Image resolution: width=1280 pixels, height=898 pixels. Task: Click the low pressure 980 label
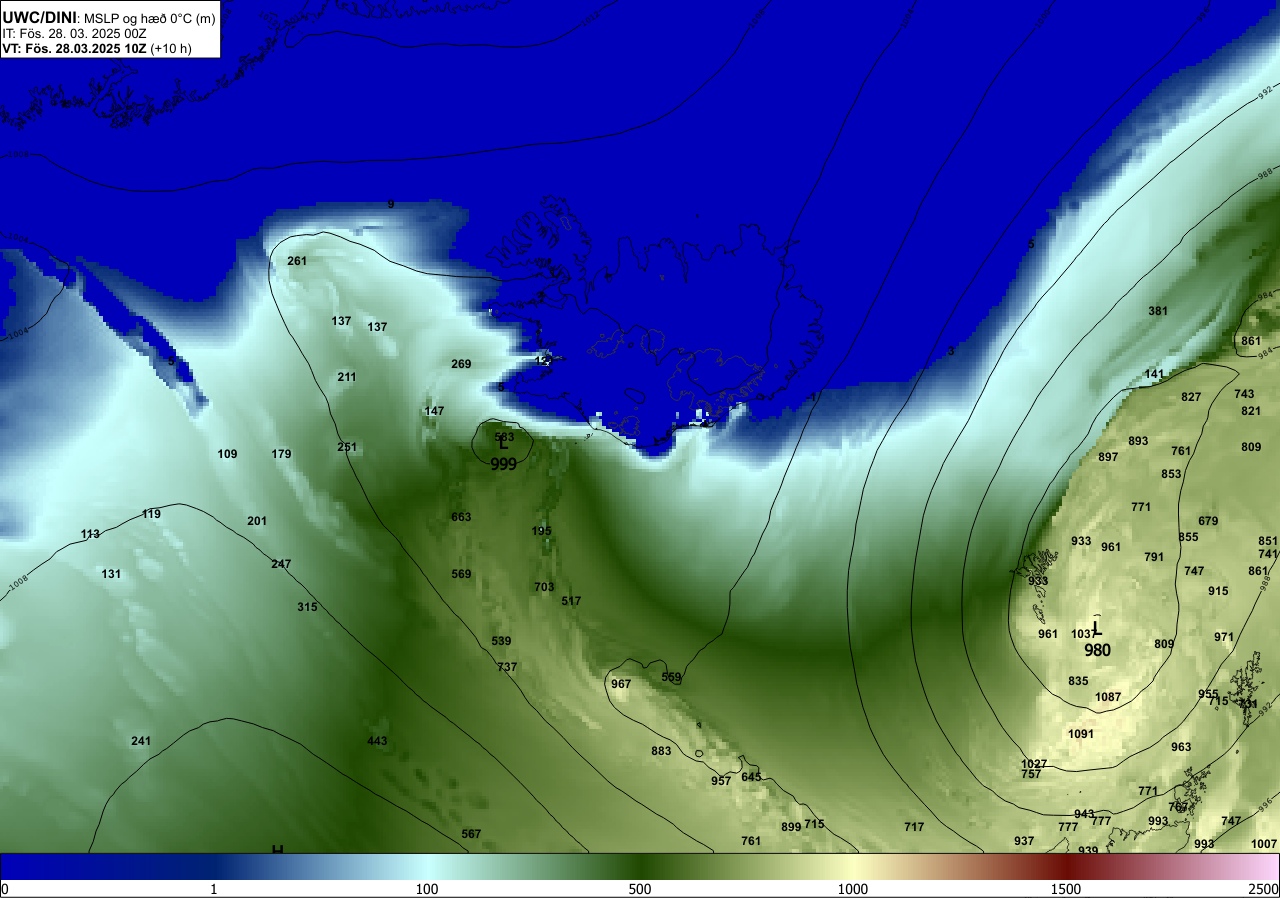point(1097,649)
